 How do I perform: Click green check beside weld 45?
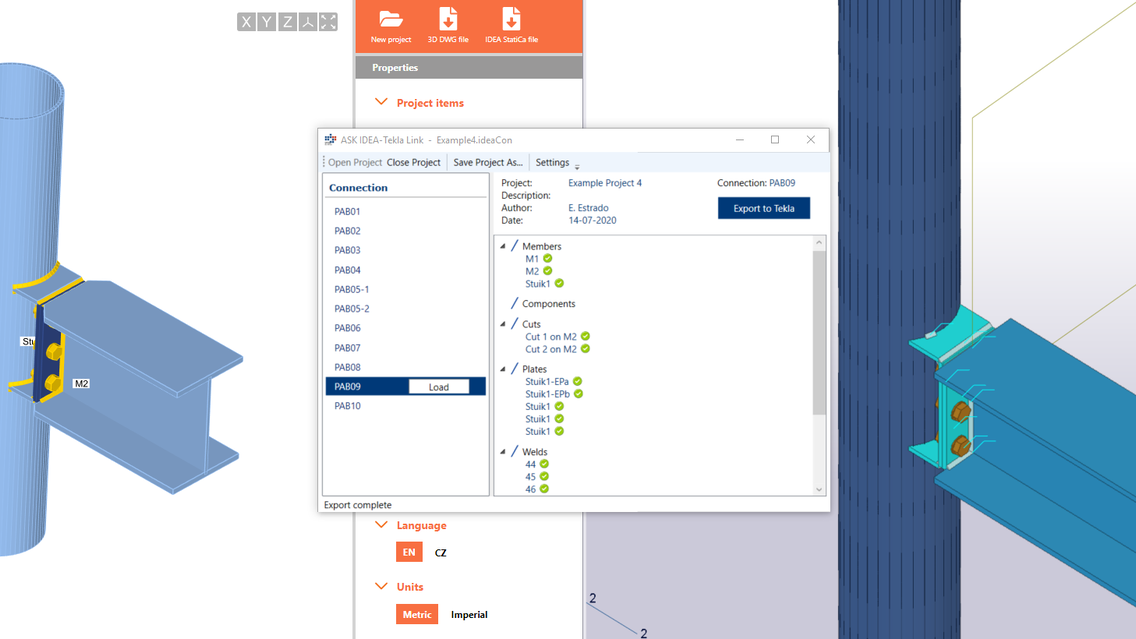click(544, 476)
